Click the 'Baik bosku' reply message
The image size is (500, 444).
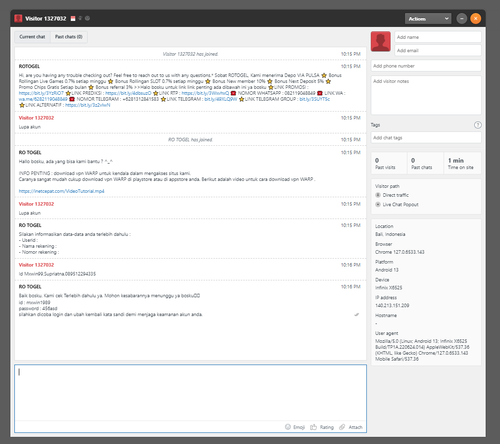click(x=109, y=296)
